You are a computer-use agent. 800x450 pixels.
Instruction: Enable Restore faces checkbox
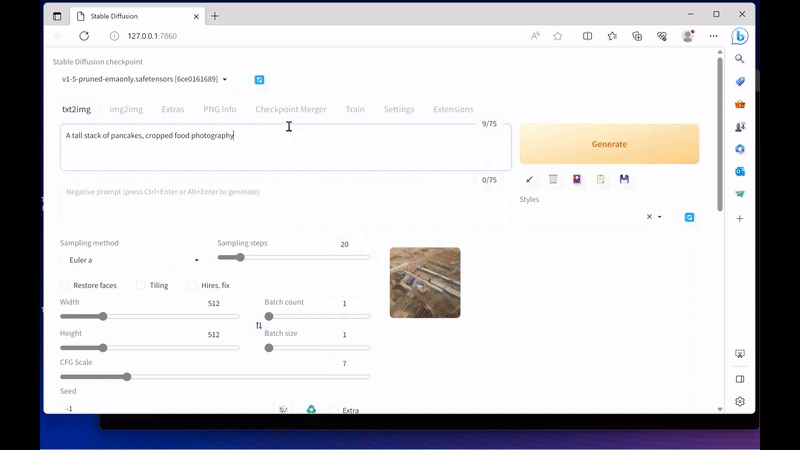tap(64, 285)
